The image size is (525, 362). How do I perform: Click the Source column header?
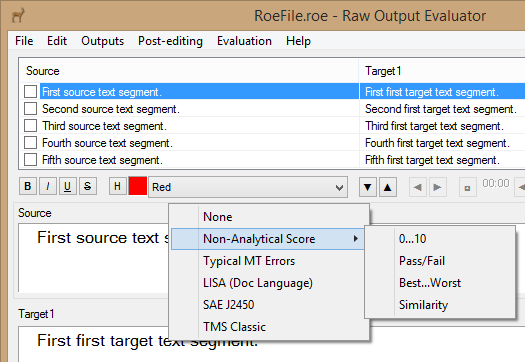(x=189, y=71)
